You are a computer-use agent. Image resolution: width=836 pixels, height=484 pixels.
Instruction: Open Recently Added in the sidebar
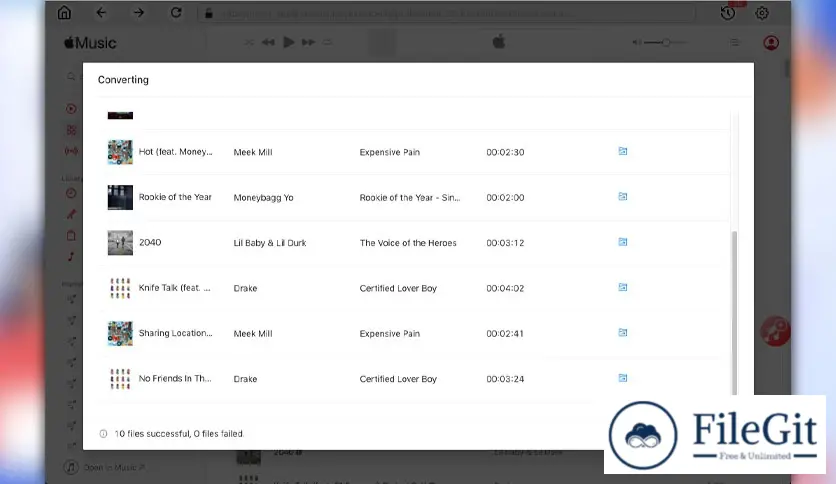71,193
